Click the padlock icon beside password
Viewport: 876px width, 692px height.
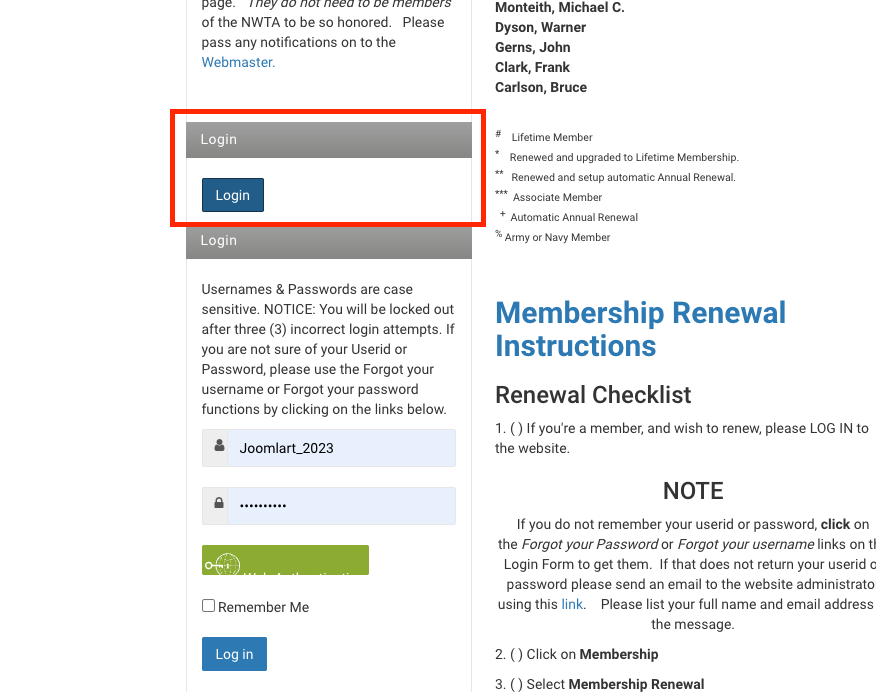coord(216,506)
